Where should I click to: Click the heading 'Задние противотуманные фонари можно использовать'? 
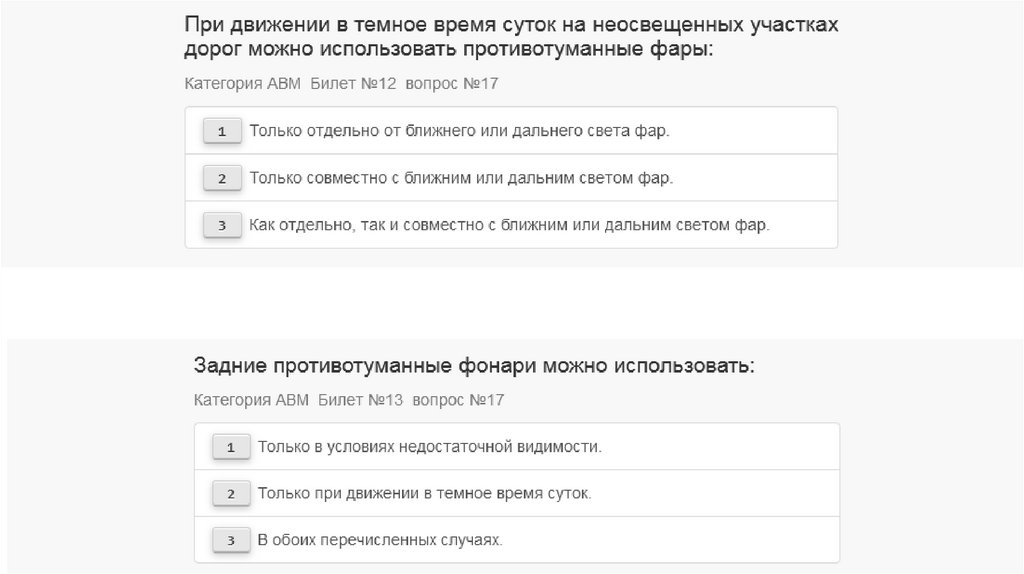(474, 366)
